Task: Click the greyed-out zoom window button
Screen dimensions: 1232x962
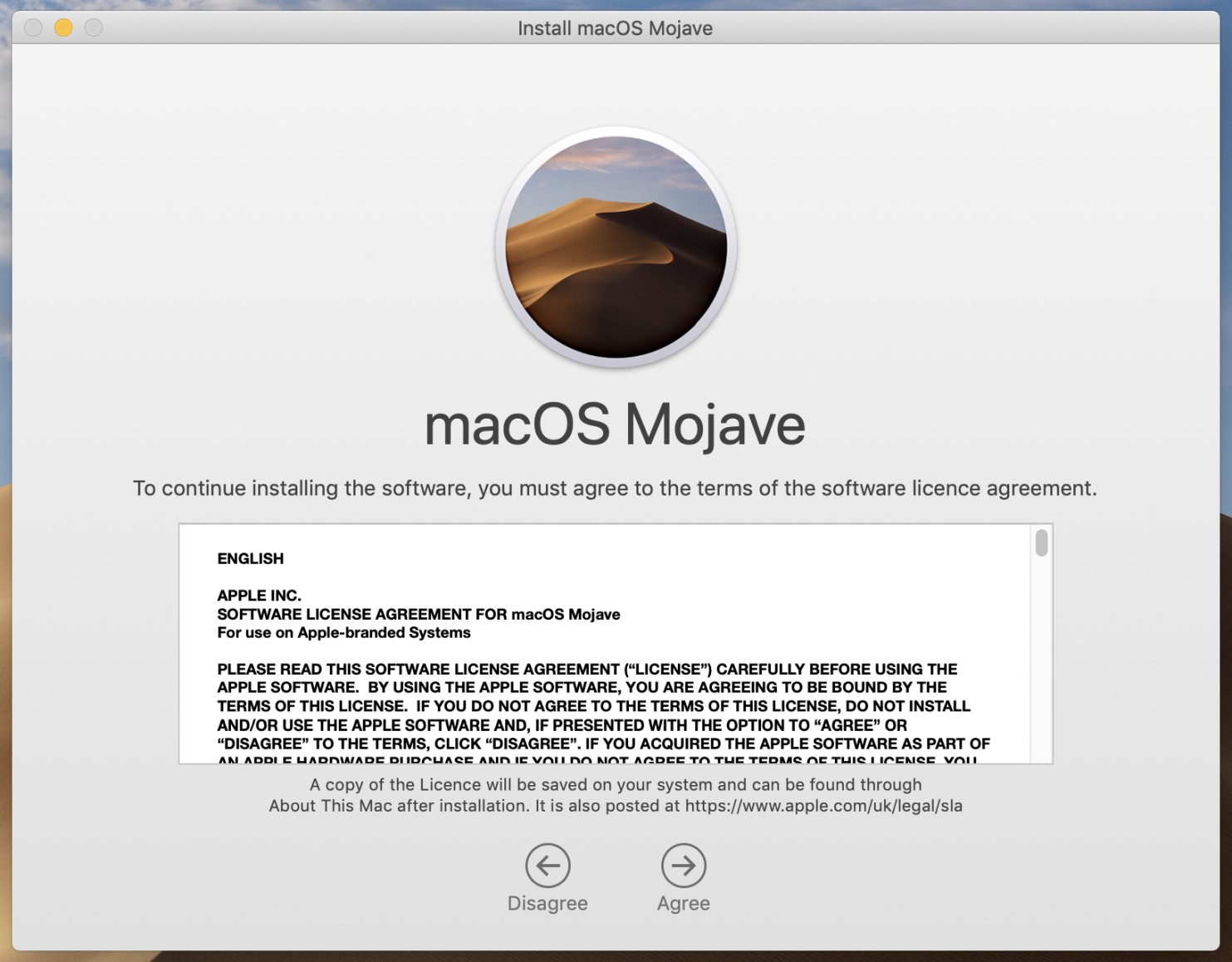Action: pos(94,27)
